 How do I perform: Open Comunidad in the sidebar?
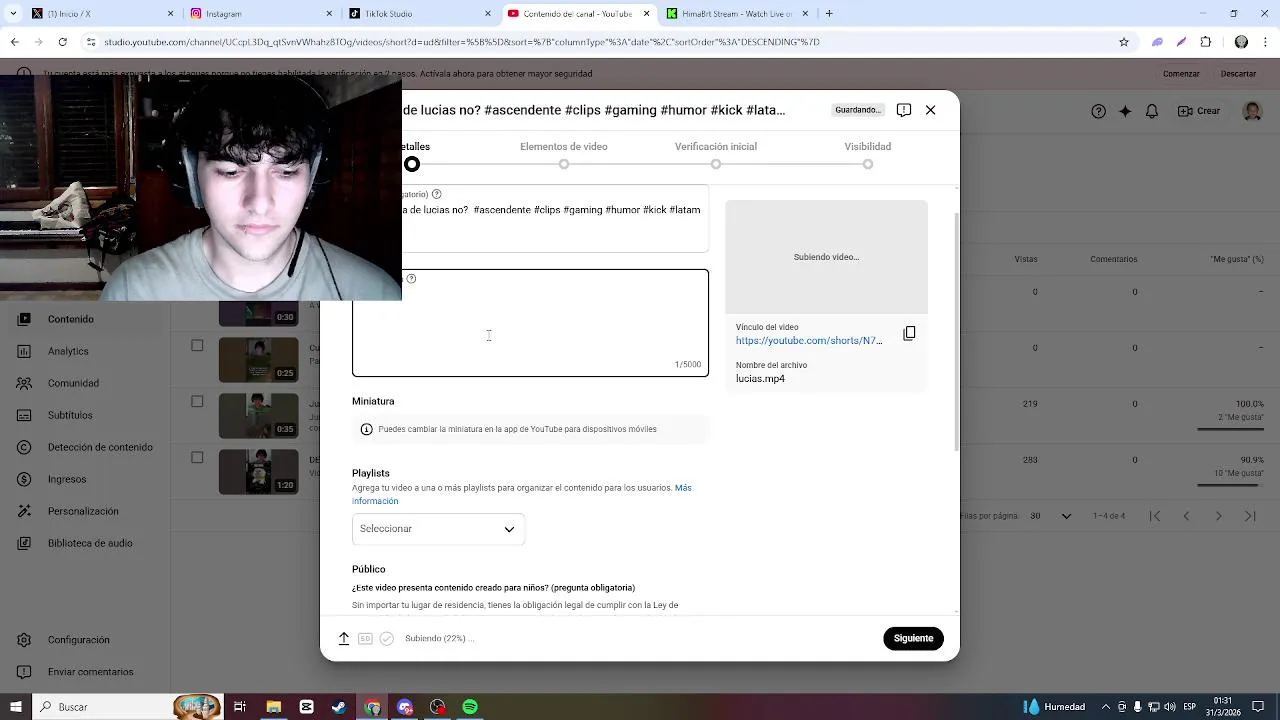(73, 383)
